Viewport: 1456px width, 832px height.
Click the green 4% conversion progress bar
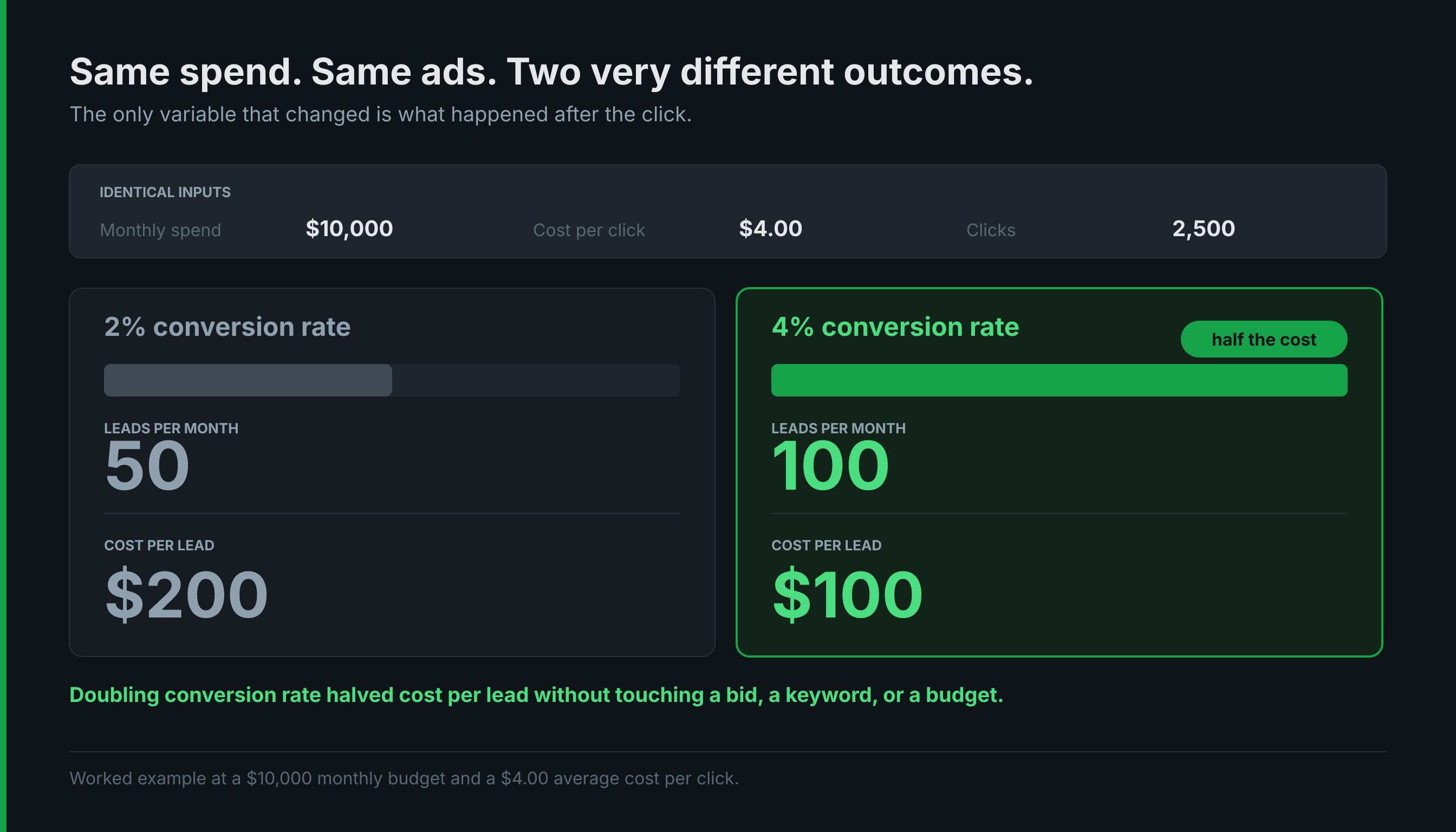[1059, 380]
